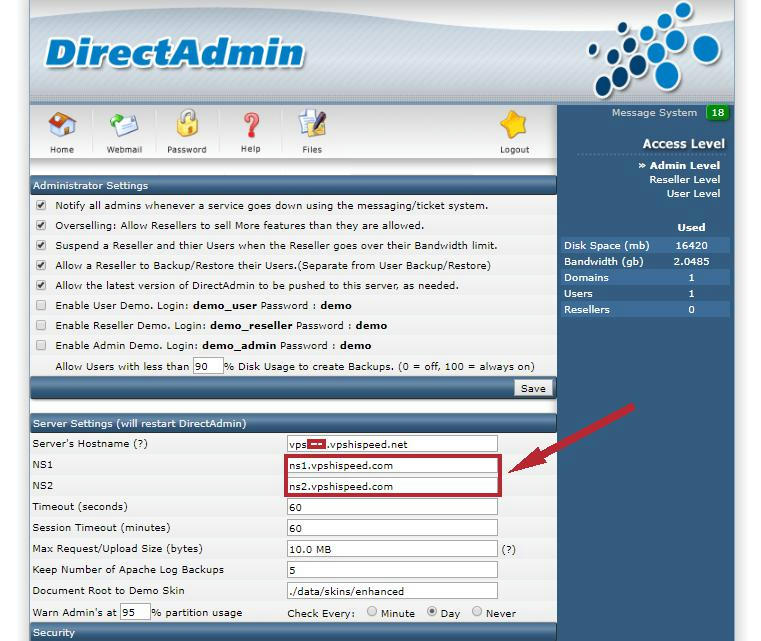Toggle Allow Reseller to Backup/Restore Users
Viewport: 761px width, 641px height.
click(x=41, y=265)
